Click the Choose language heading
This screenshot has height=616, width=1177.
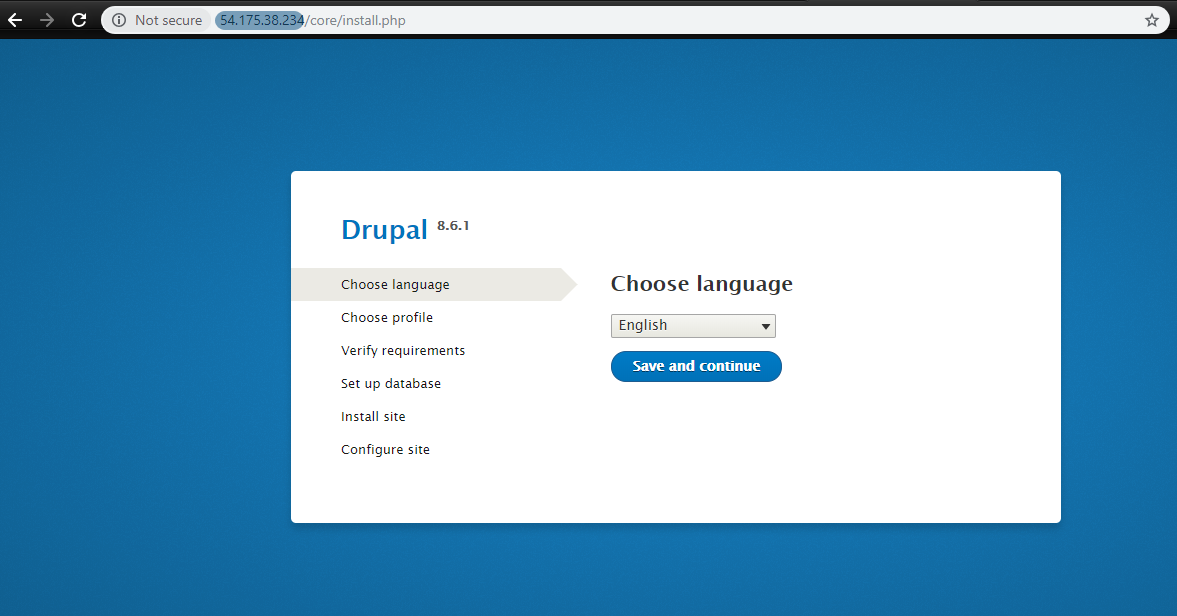click(x=701, y=284)
